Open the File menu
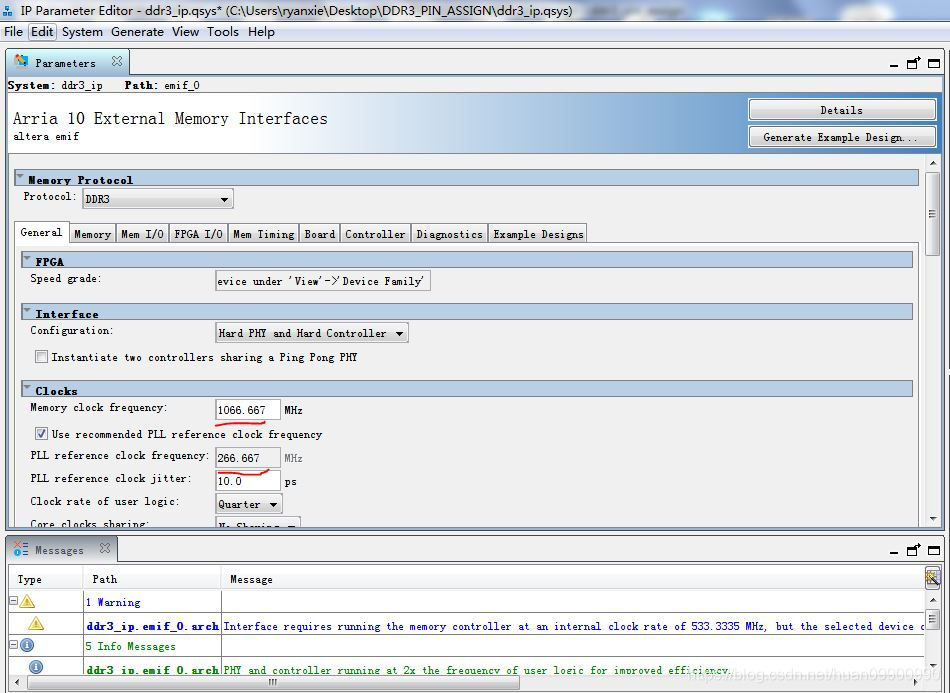The width and height of the screenshot is (950, 693). click(x=13, y=32)
